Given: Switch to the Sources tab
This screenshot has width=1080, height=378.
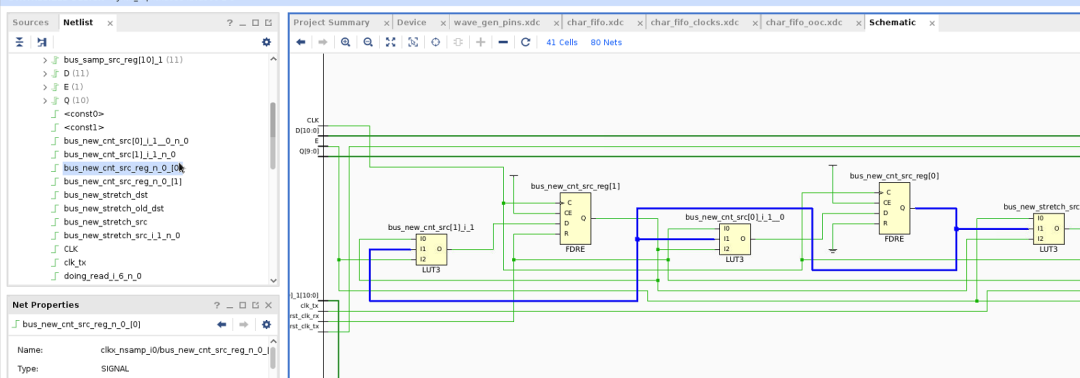Looking at the screenshot, I should [30, 23].
